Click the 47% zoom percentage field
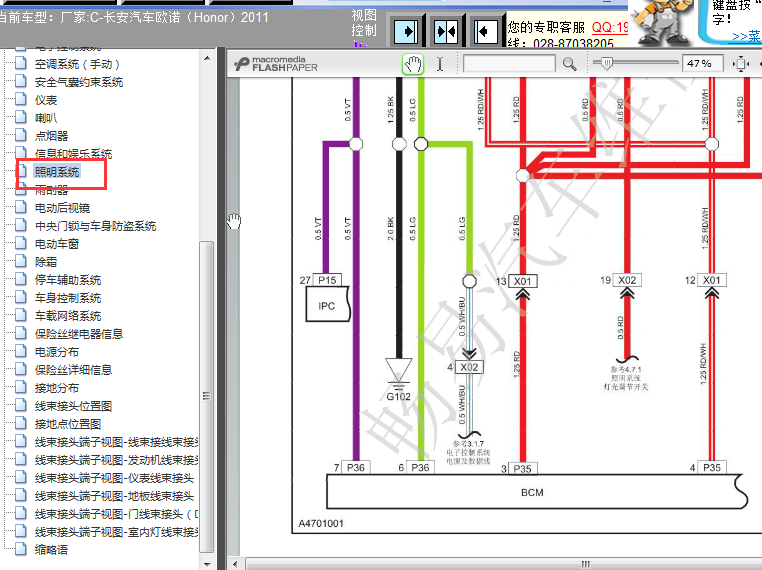 tap(703, 64)
